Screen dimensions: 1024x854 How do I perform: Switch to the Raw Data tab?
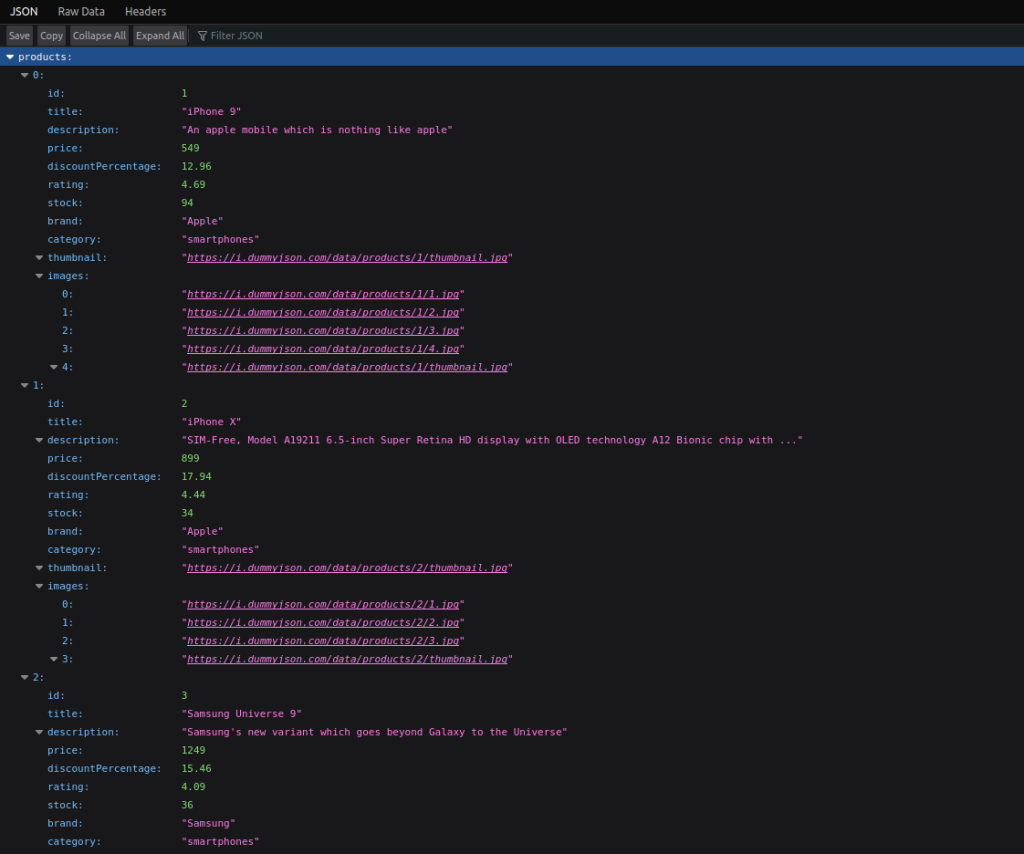(x=80, y=11)
